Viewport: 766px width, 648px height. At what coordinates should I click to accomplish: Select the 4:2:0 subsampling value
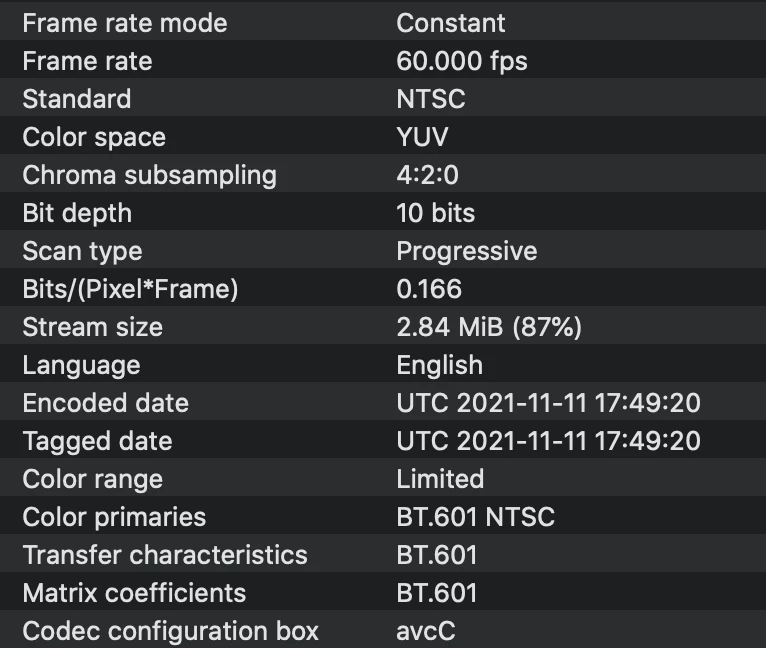tap(427, 175)
